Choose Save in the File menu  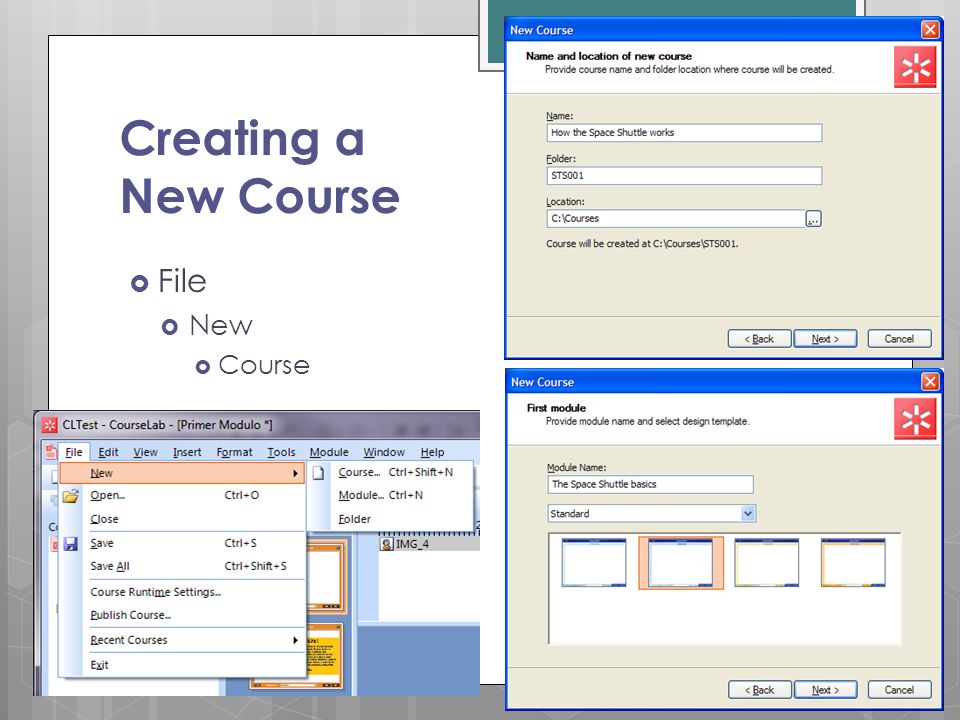point(182,543)
